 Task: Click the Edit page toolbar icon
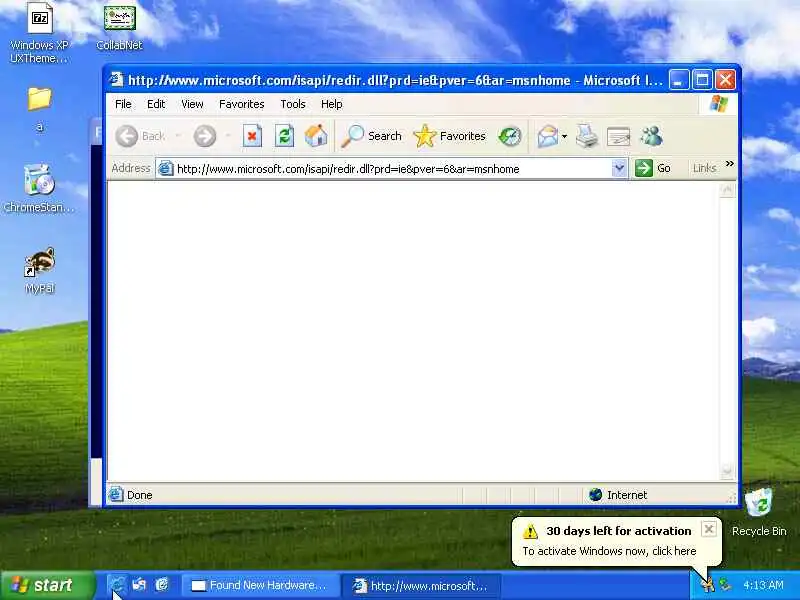[x=618, y=136]
